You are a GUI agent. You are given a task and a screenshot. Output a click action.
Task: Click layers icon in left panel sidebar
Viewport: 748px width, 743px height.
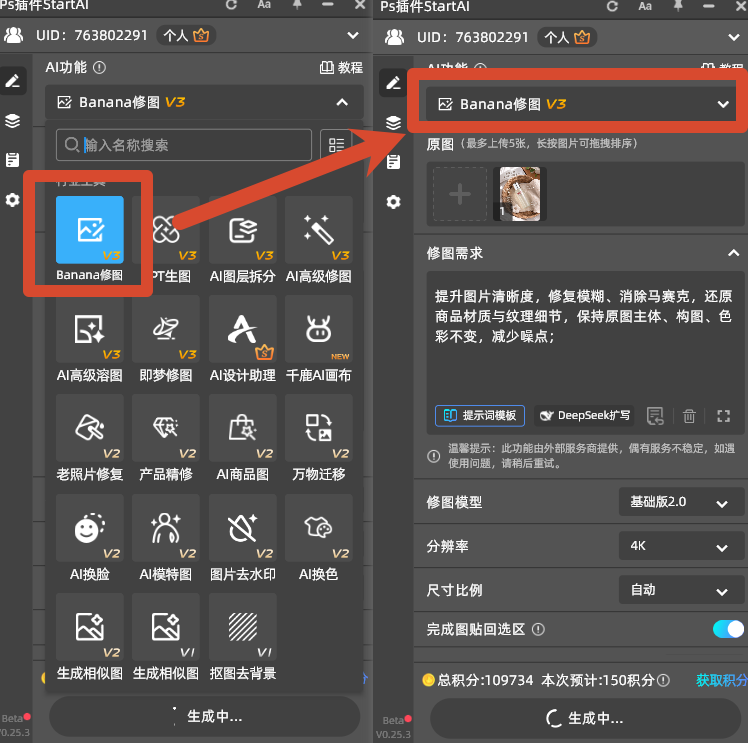point(12,121)
